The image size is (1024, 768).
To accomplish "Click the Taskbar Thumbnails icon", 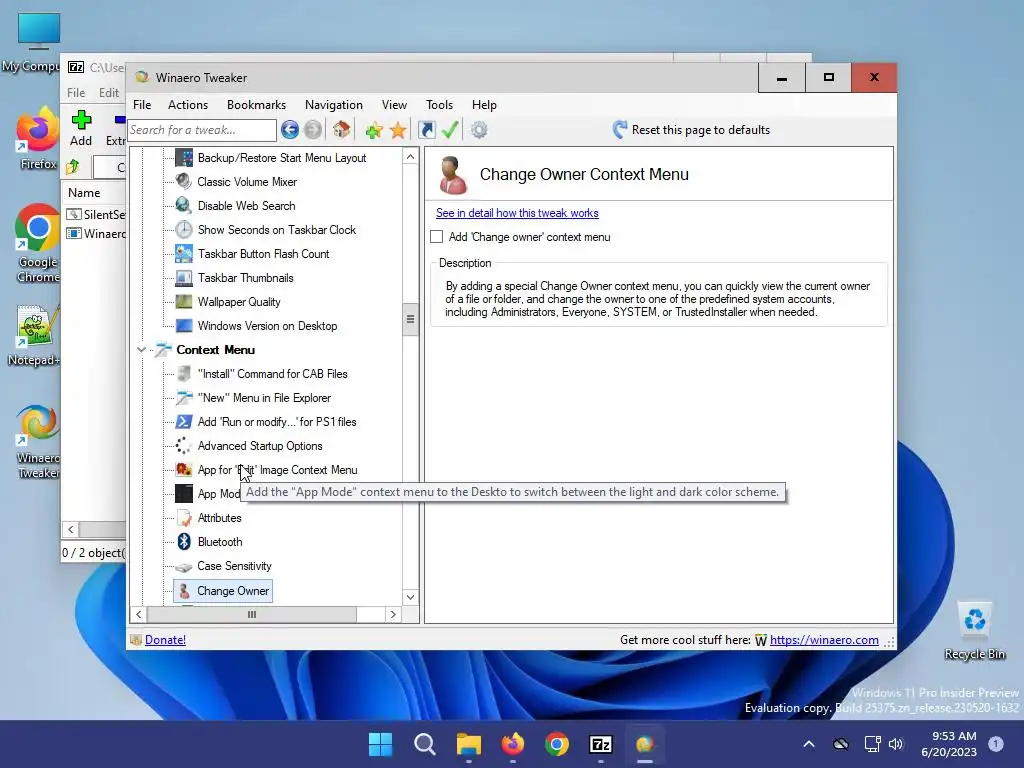I will (x=184, y=278).
